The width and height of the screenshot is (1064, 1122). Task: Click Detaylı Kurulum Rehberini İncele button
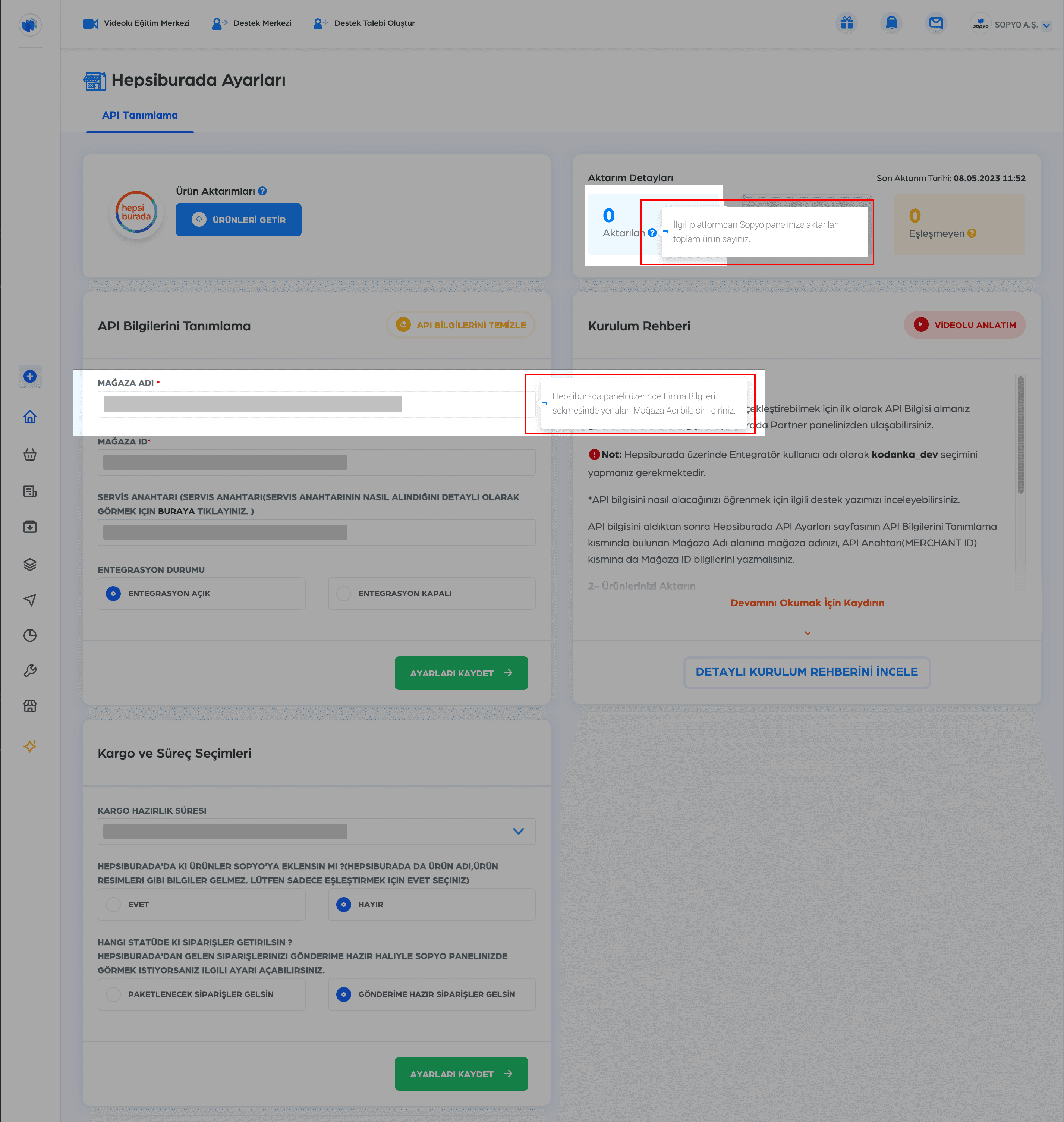tap(807, 672)
